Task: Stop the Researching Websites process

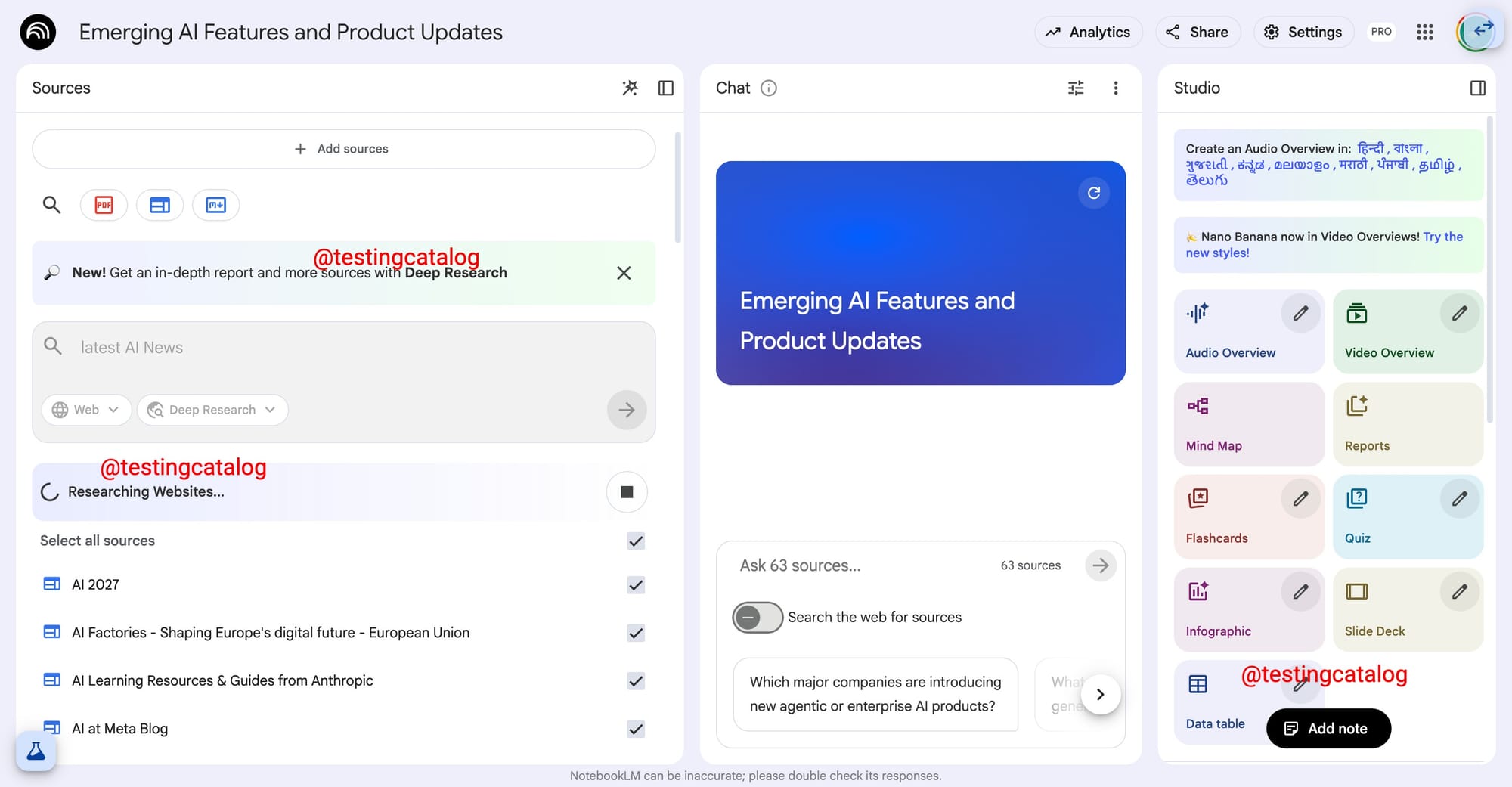Action: [x=626, y=492]
